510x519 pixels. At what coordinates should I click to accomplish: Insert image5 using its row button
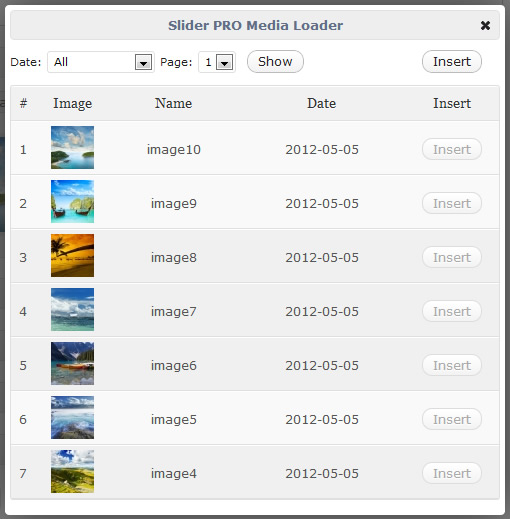(x=452, y=419)
